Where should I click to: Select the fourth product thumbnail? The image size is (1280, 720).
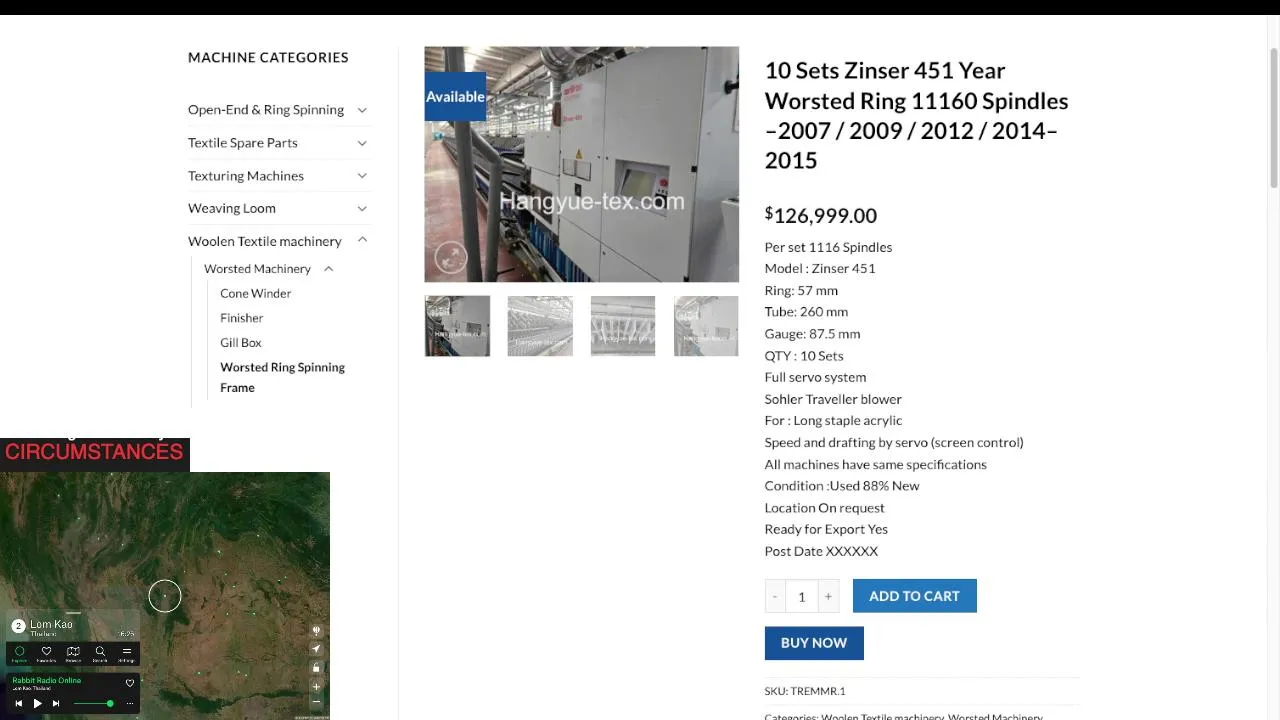(x=706, y=326)
